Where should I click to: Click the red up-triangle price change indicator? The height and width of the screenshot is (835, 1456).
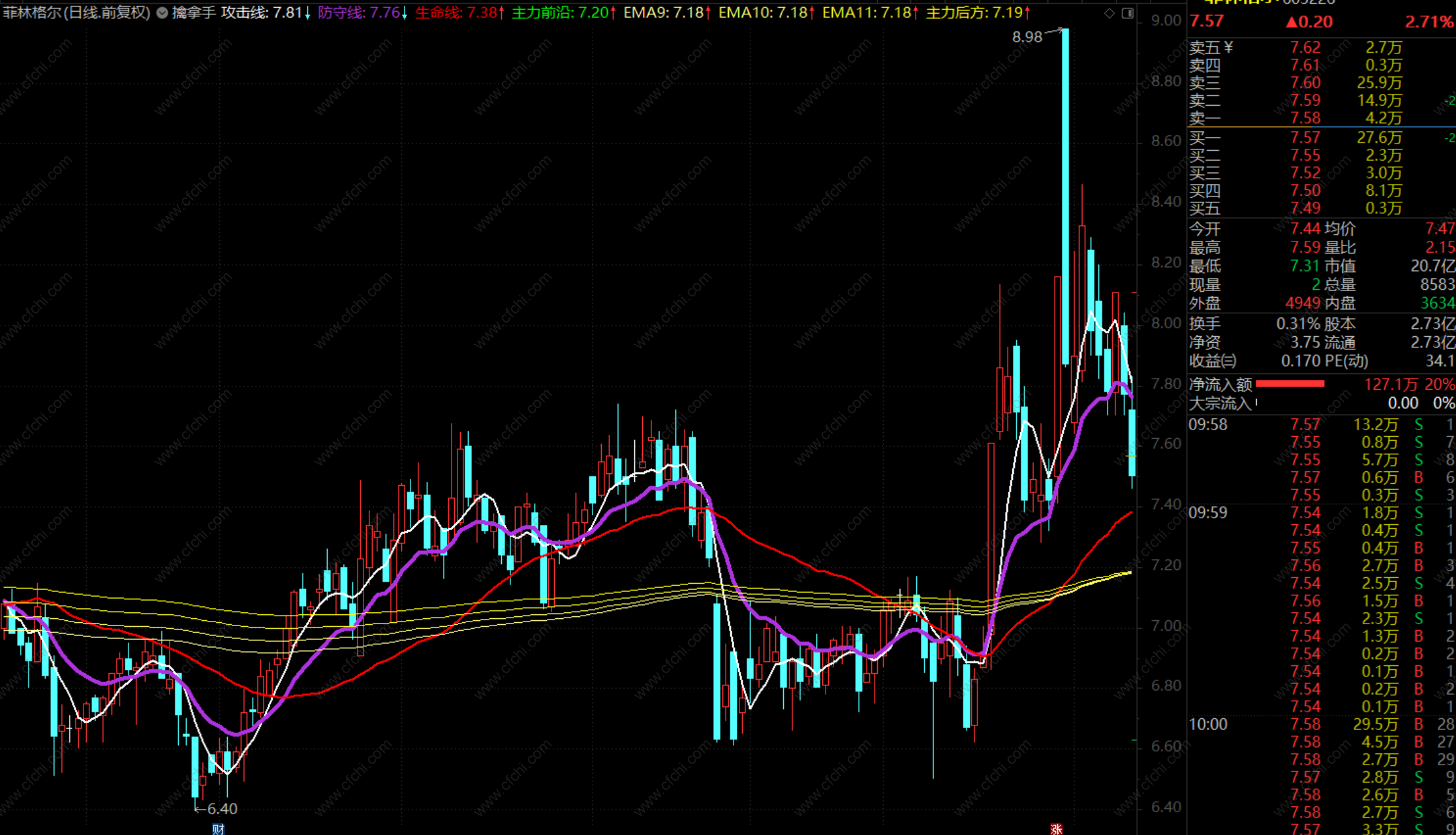1292,22
